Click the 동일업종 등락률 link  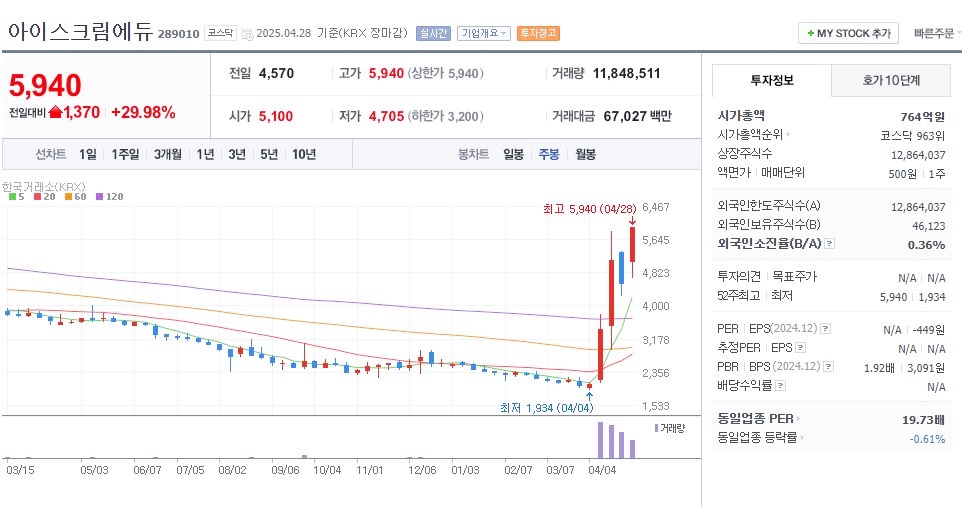(757, 438)
